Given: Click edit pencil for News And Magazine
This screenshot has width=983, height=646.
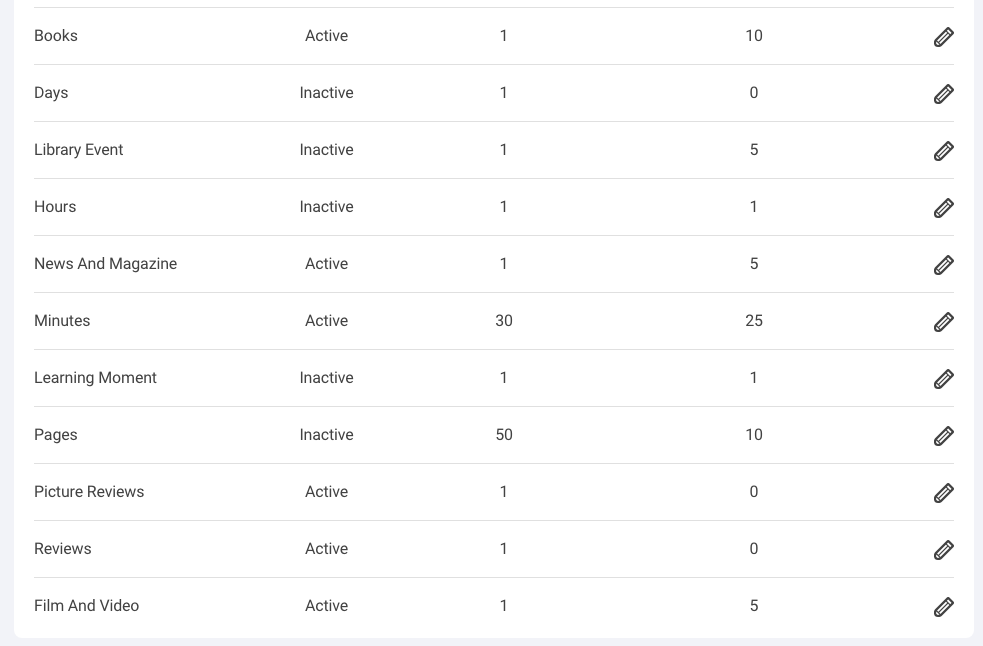Looking at the screenshot, I should 944,265.
